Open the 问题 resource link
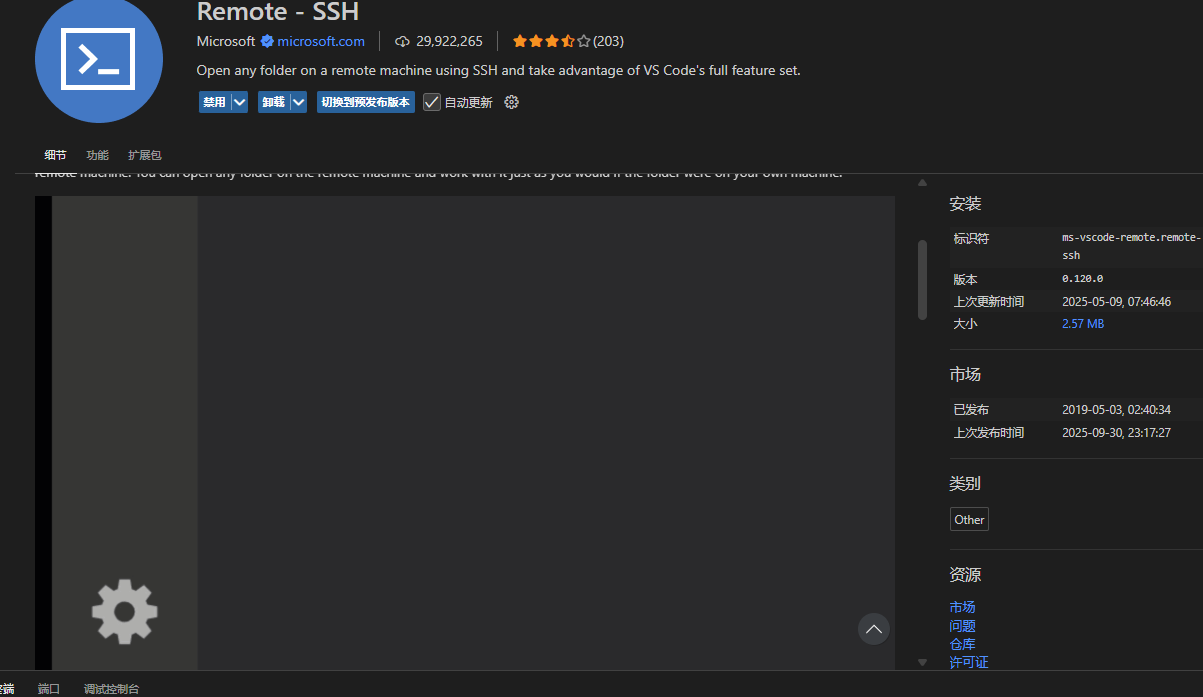Screen dimensions: 1203x697 (x=962, y=626)
